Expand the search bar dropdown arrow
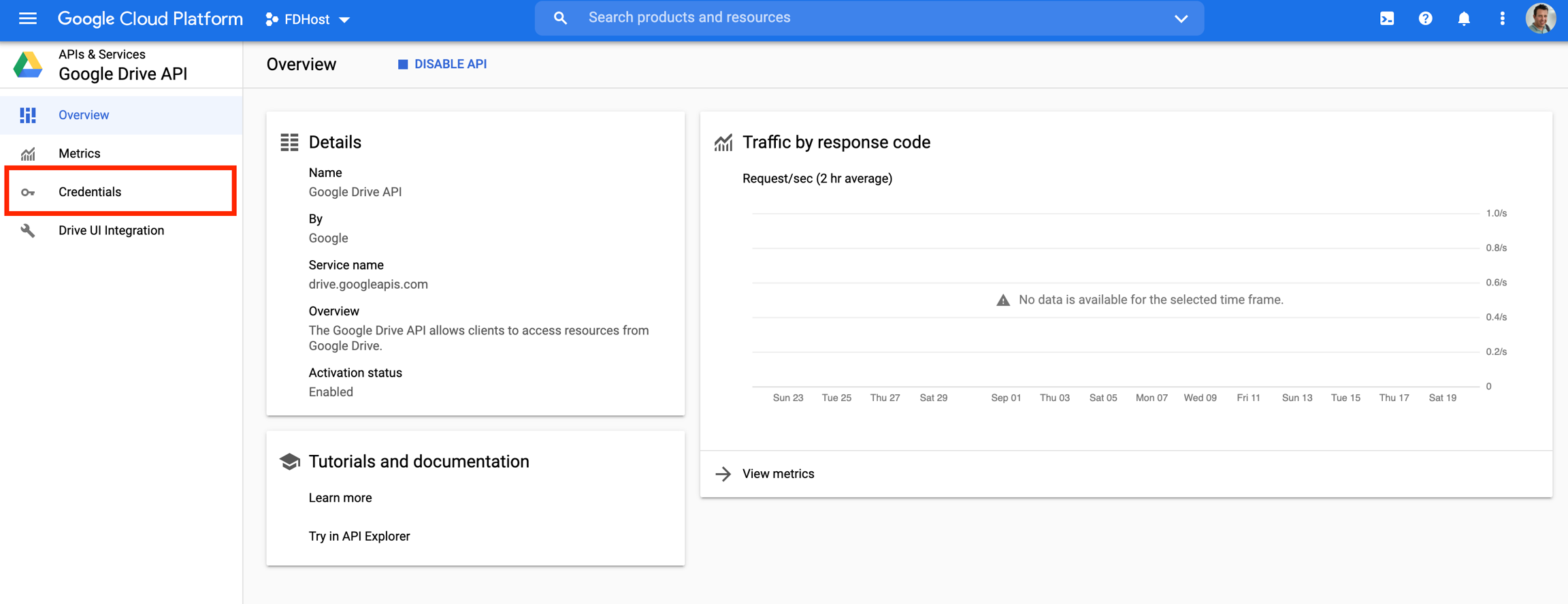1568x604 pixels. coord(1181,18)
